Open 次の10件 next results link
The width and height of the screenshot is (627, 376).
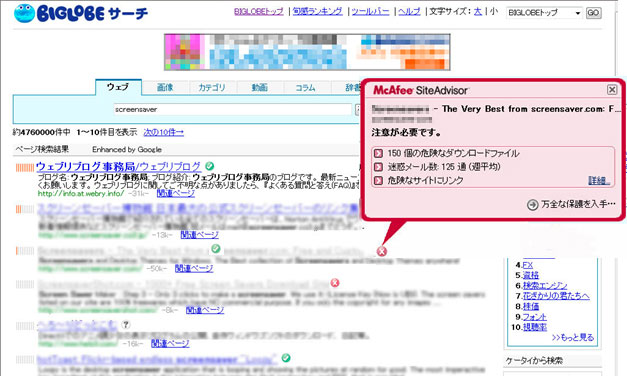tap(164, 132)
